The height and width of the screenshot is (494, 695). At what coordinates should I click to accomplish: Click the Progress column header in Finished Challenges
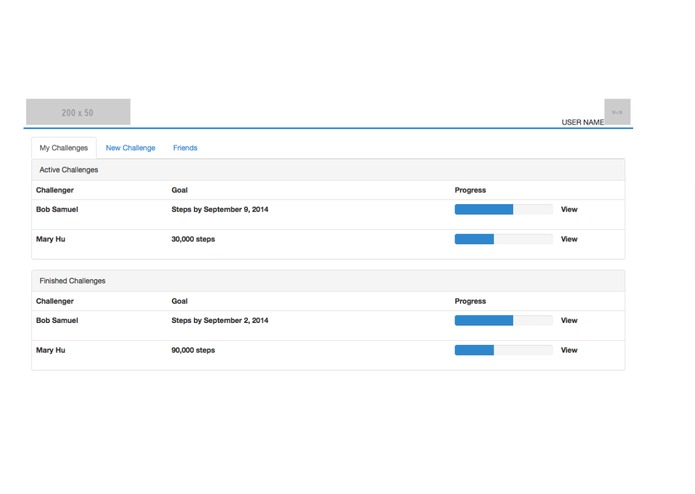470,301
